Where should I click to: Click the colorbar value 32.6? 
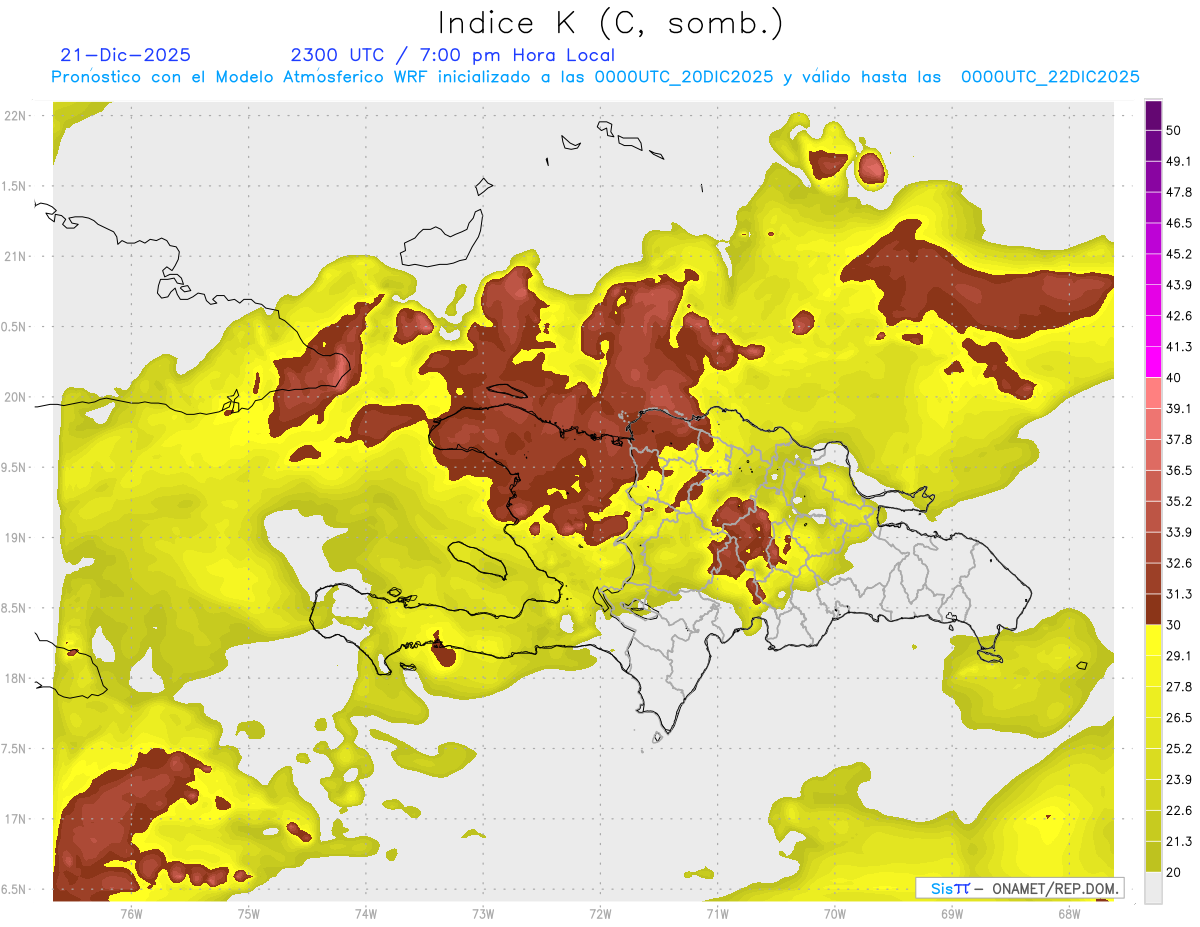(1180, 563)
